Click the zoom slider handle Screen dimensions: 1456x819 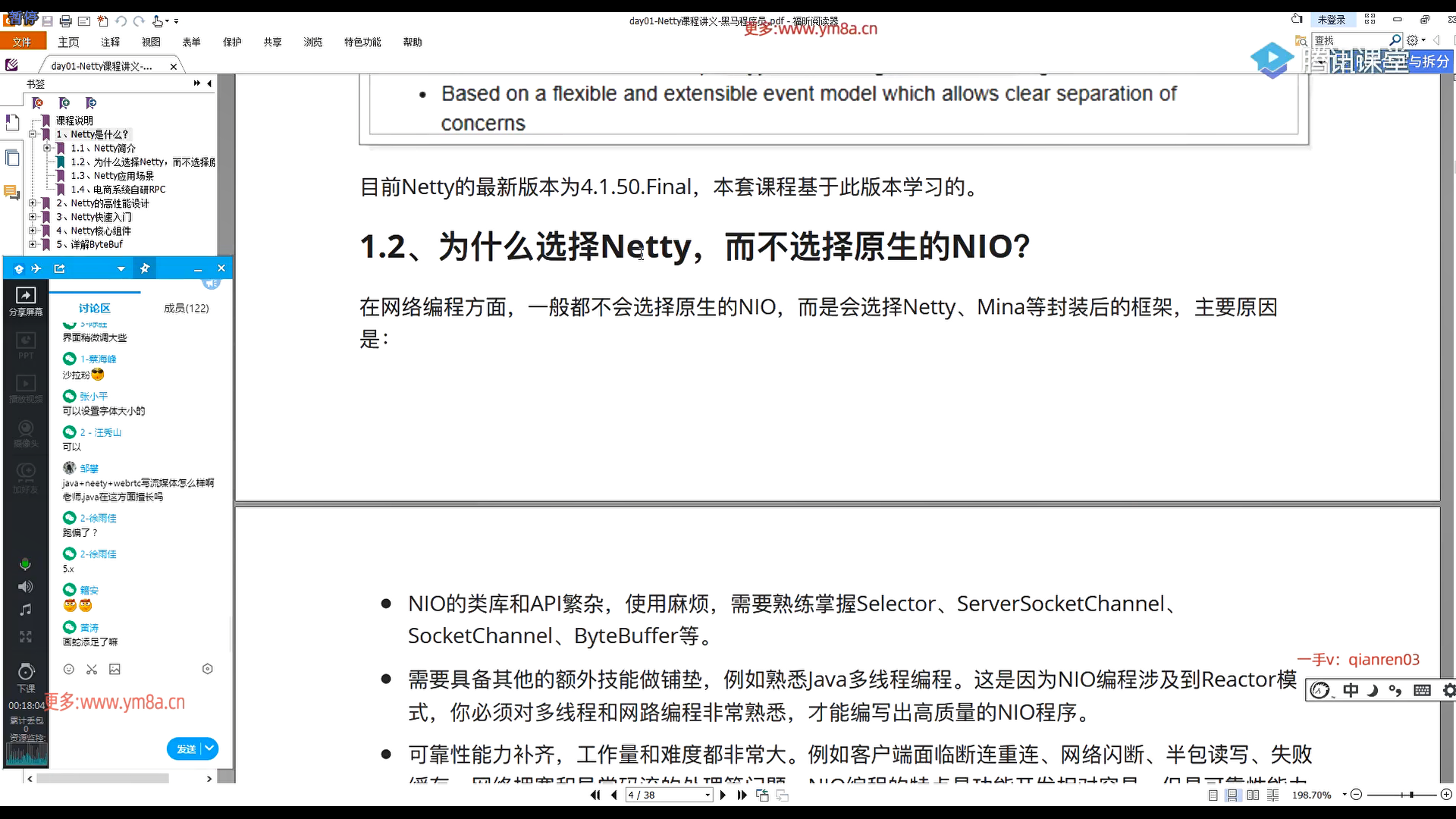click(x=1411, y=795)
